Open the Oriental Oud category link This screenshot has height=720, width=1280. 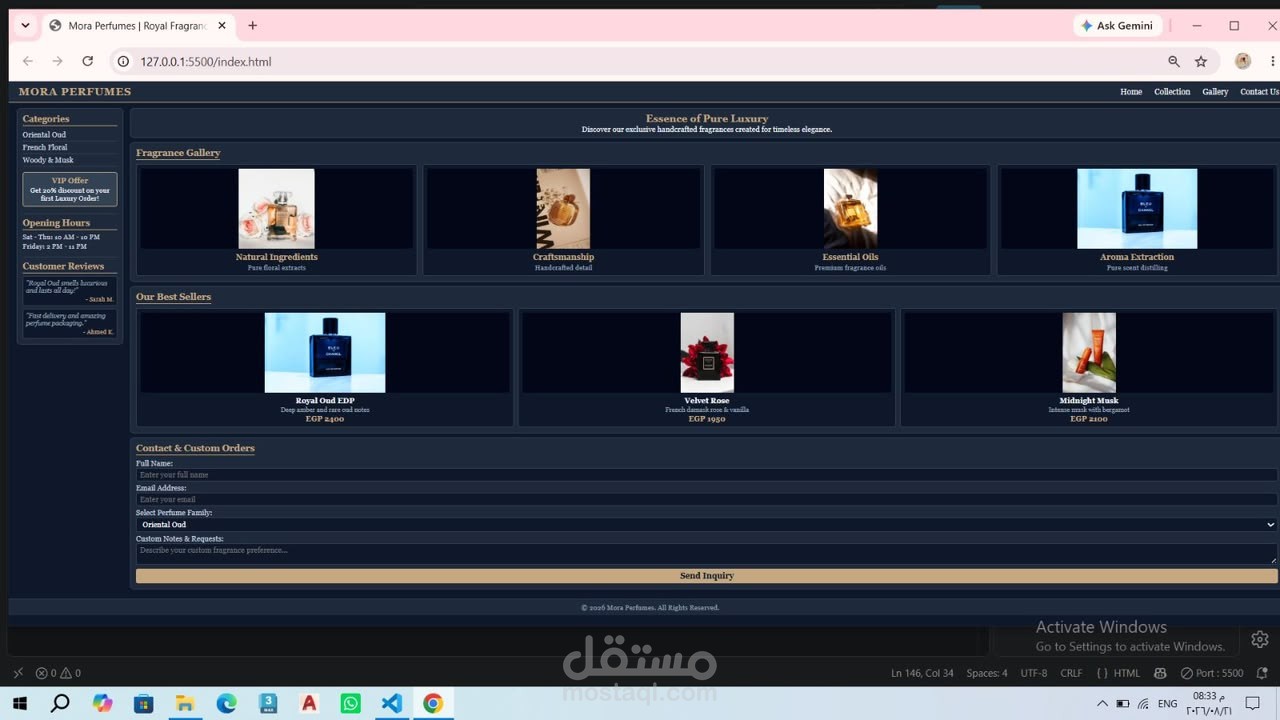(45, 135)
